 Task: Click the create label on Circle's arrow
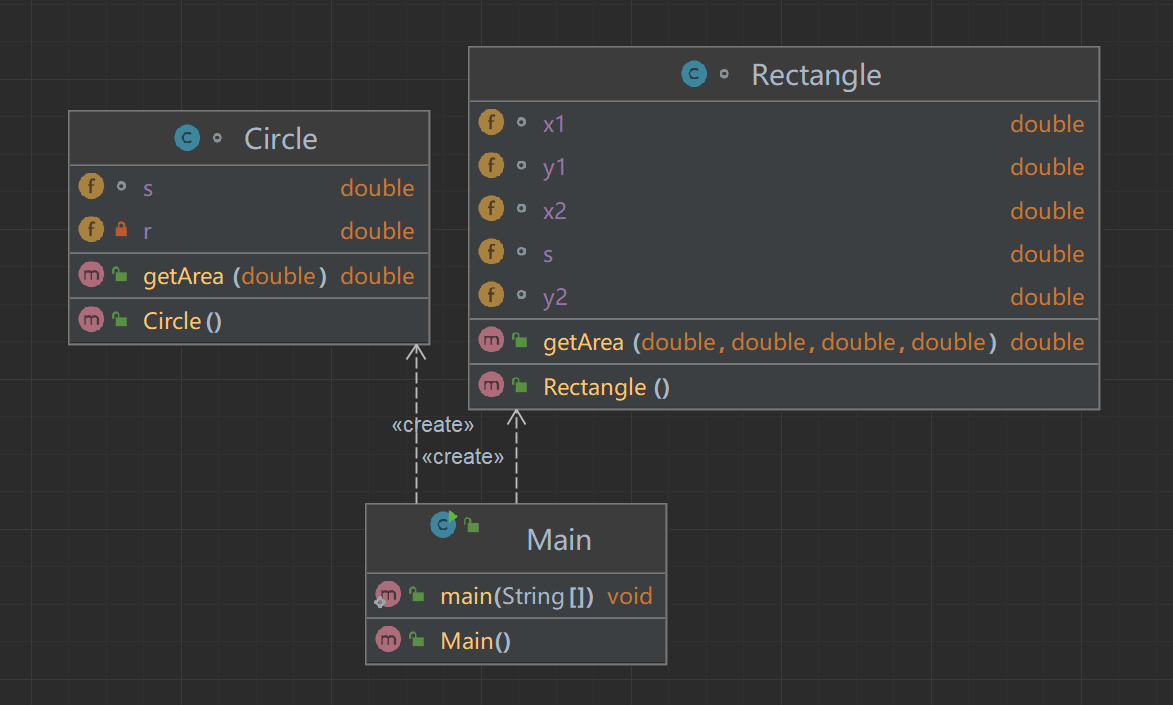432,425
